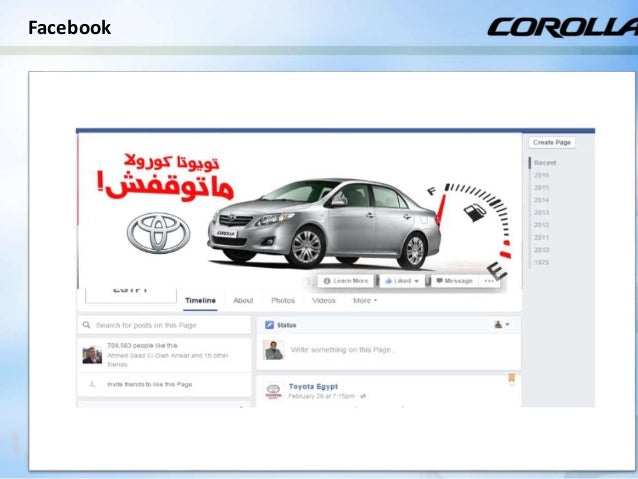Click the Create Page button
Viewport: 638px width, 479px height.
[x=552, y=142]
